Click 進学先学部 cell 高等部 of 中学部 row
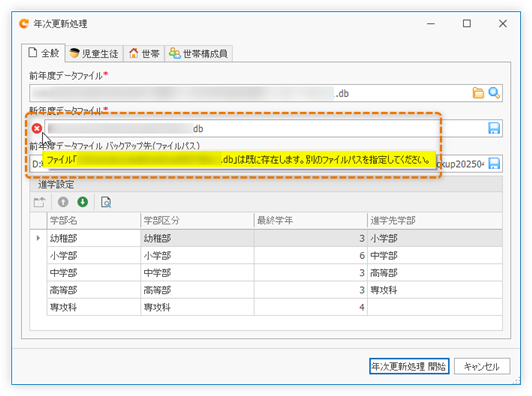 [x=435, y=273]
